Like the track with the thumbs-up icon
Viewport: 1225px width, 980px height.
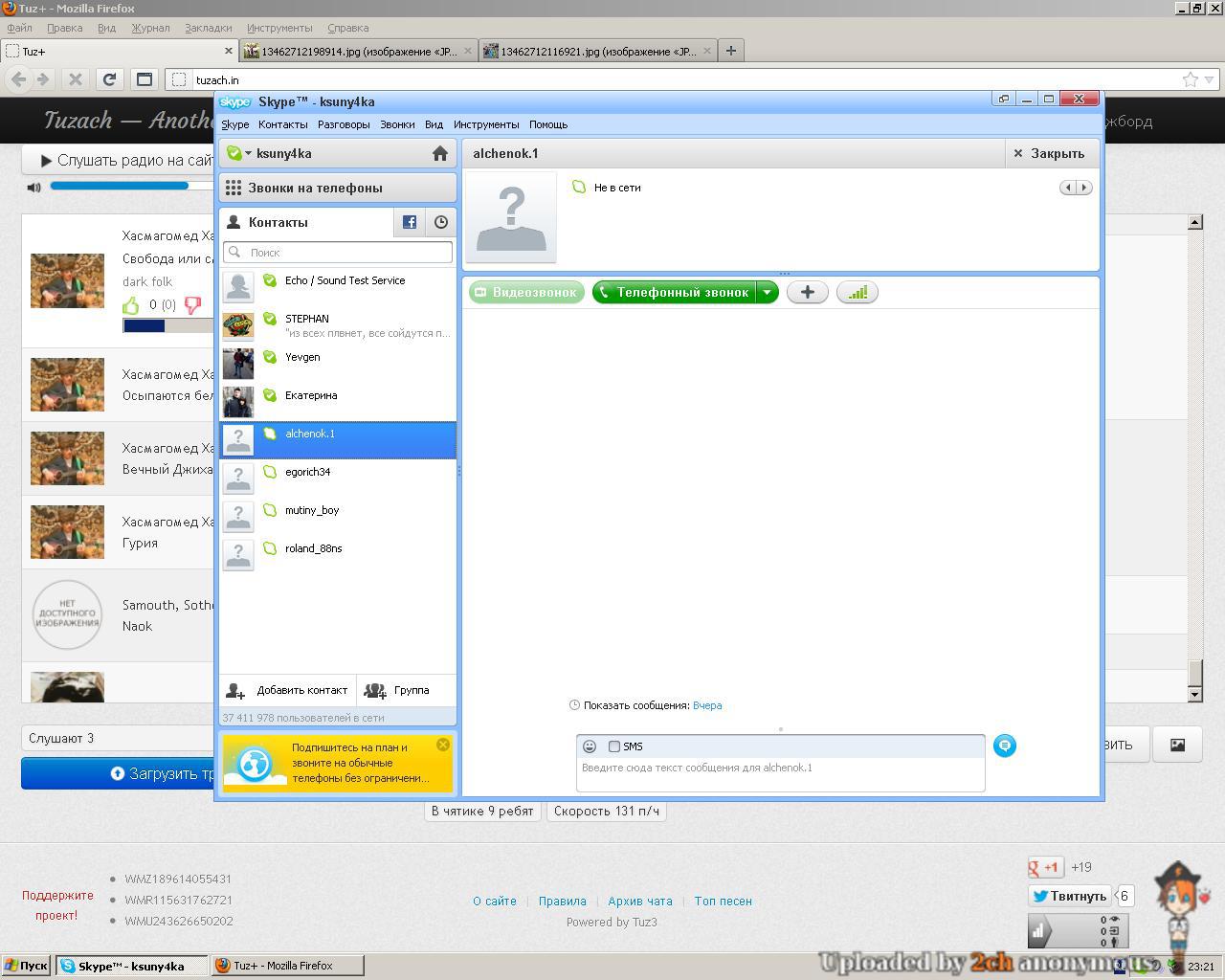pyautogui.click(x=130, y=305)
